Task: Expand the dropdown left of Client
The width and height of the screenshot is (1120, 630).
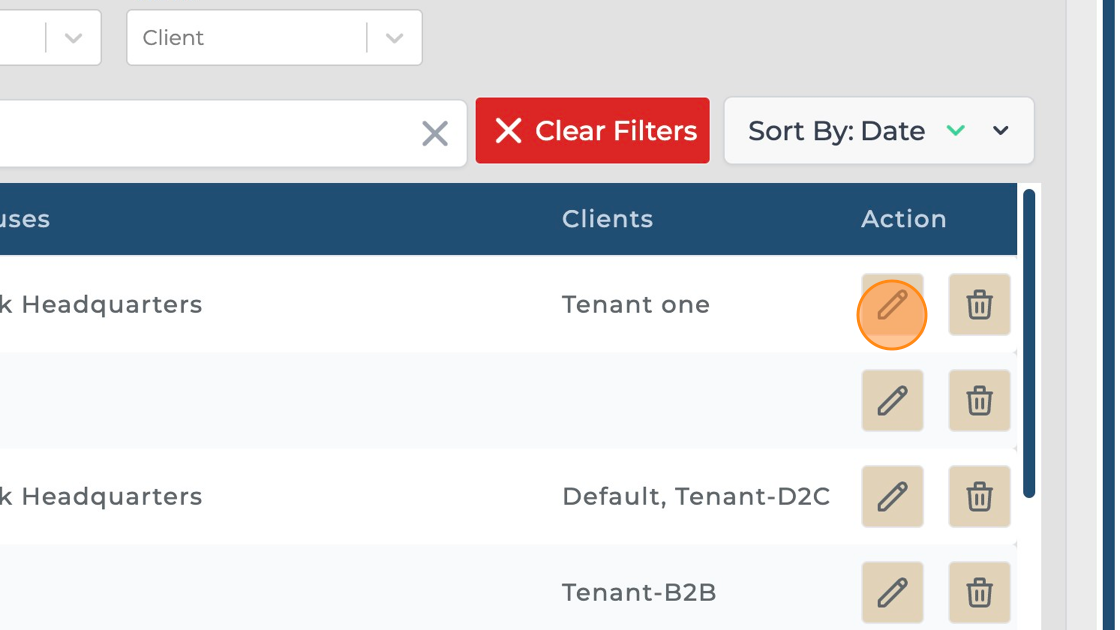Action: click(x=73, y=38)
